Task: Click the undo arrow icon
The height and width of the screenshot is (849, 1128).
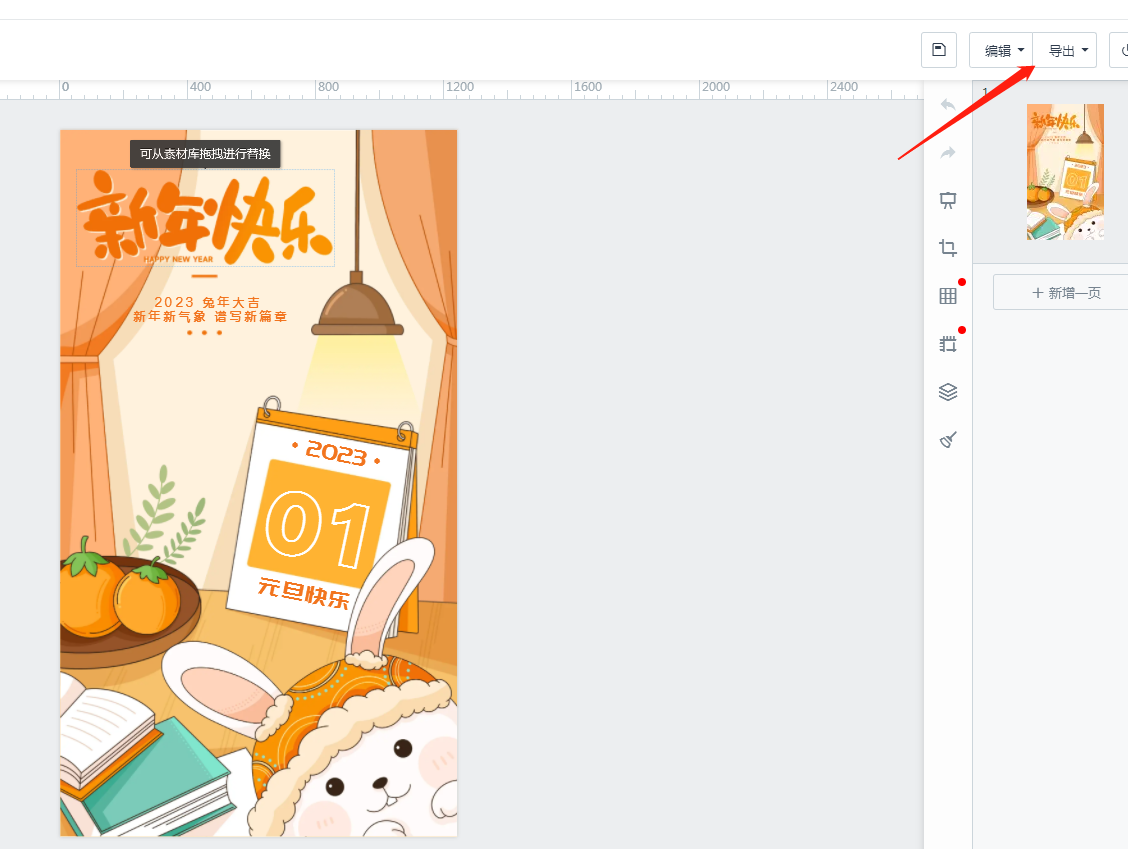Action: click(x=948, y=105)
